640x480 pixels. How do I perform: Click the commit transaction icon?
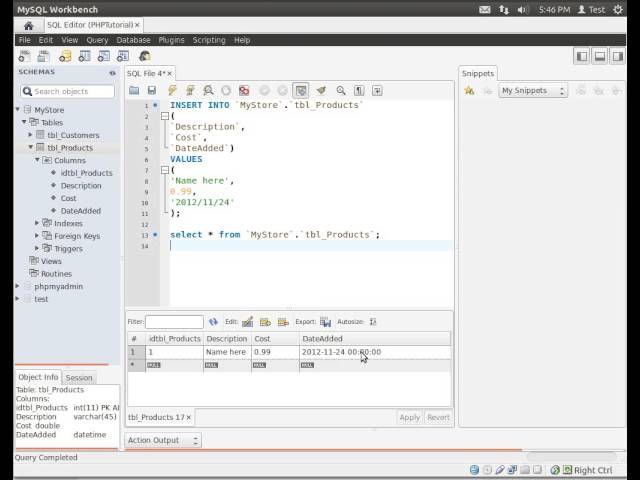264,90
